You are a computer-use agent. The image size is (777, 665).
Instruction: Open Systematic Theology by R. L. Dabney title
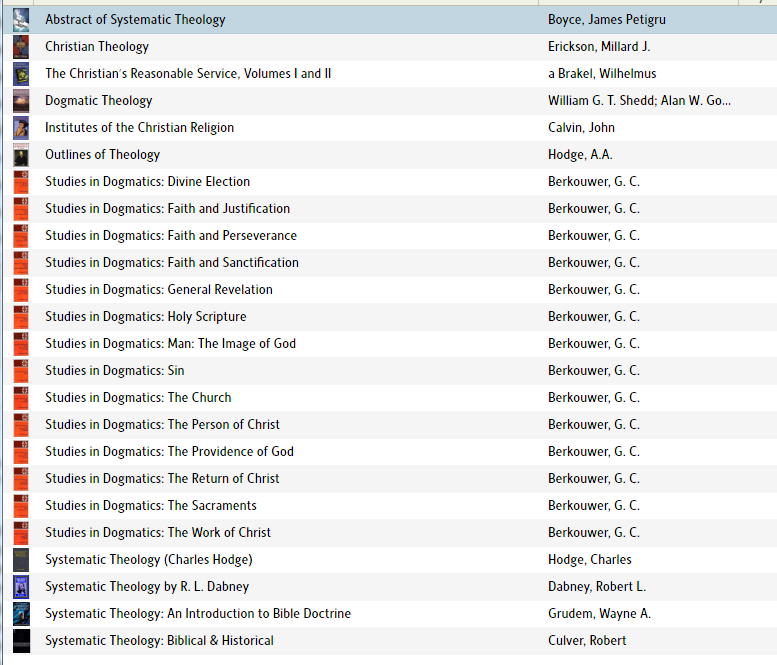coord(147,587)
